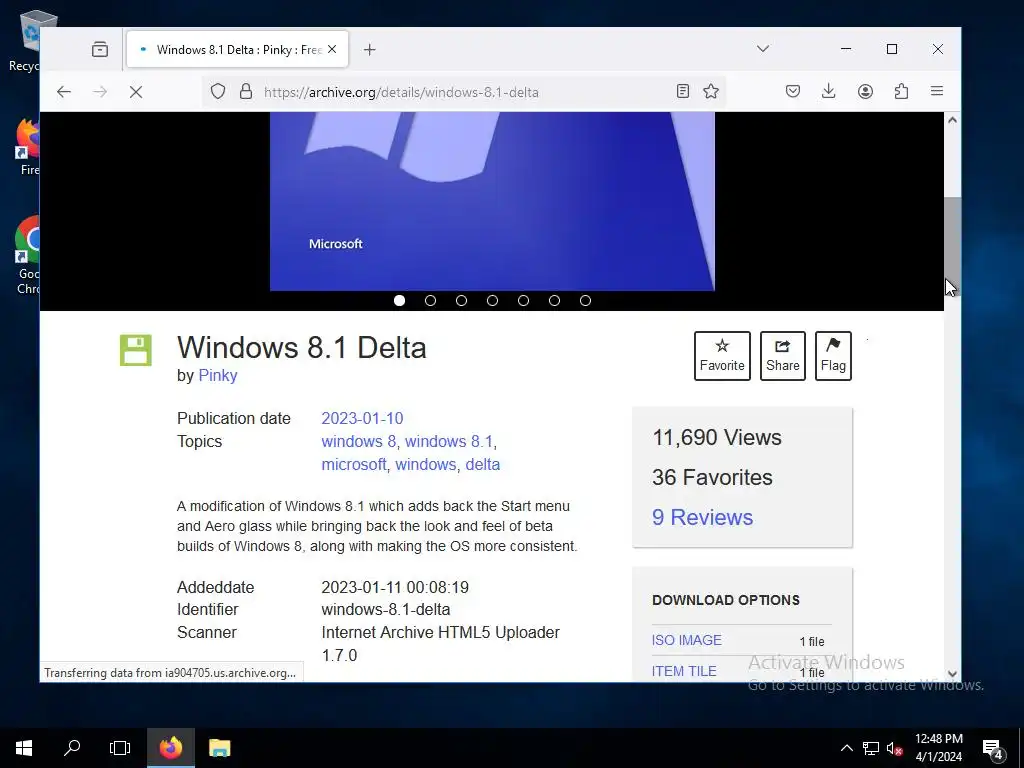Open the 'windows' topic link
The height and width of the screenshot is (768, 1024).
(425, 464)
